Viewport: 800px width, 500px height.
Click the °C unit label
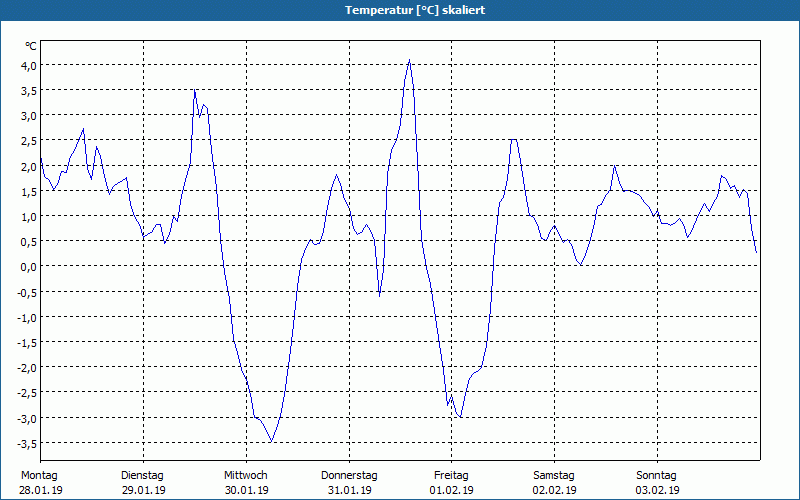click(31, 46)
